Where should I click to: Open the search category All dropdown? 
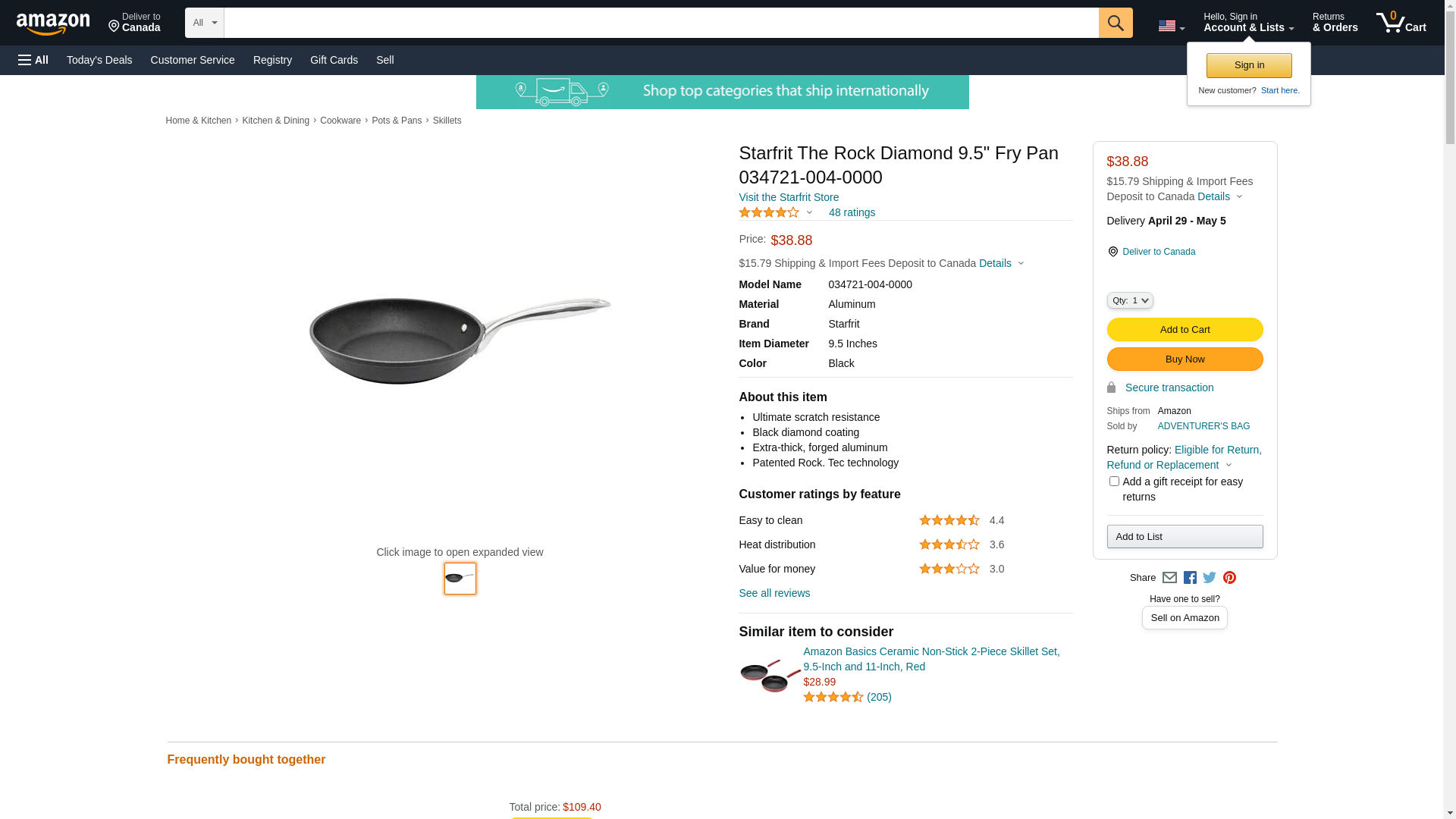(x=204, y=23)
